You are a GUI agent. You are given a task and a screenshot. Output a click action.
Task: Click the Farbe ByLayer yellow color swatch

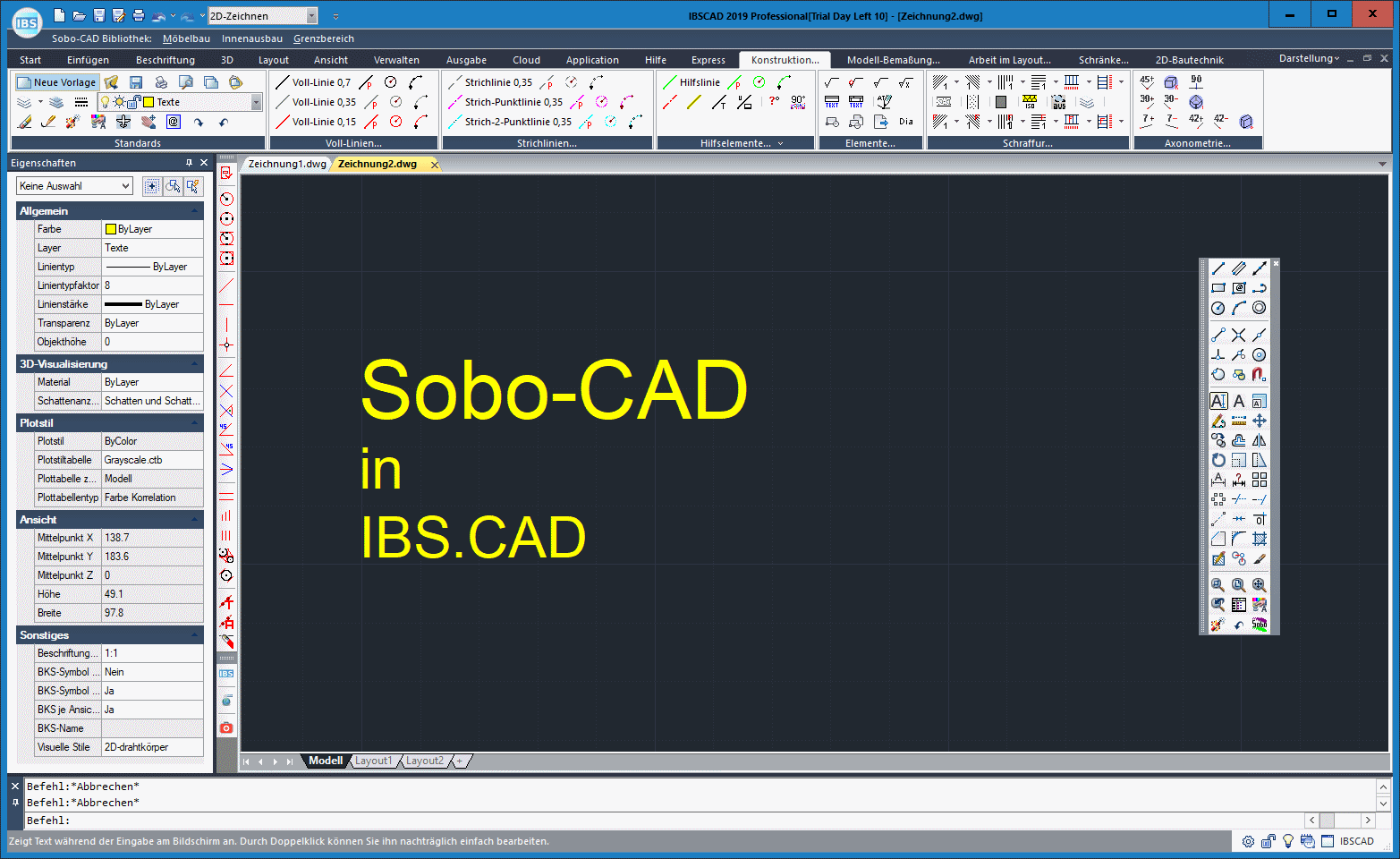tap(111, 229)
